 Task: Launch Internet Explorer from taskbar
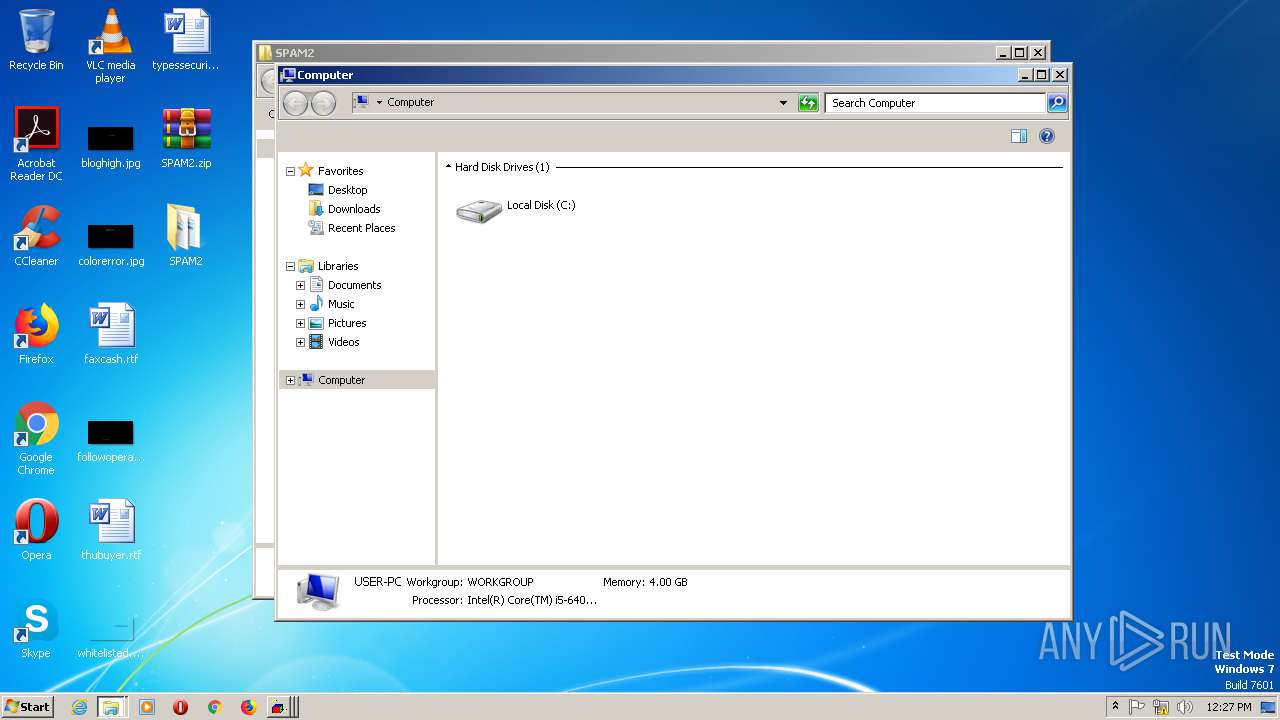click(79, 707)
